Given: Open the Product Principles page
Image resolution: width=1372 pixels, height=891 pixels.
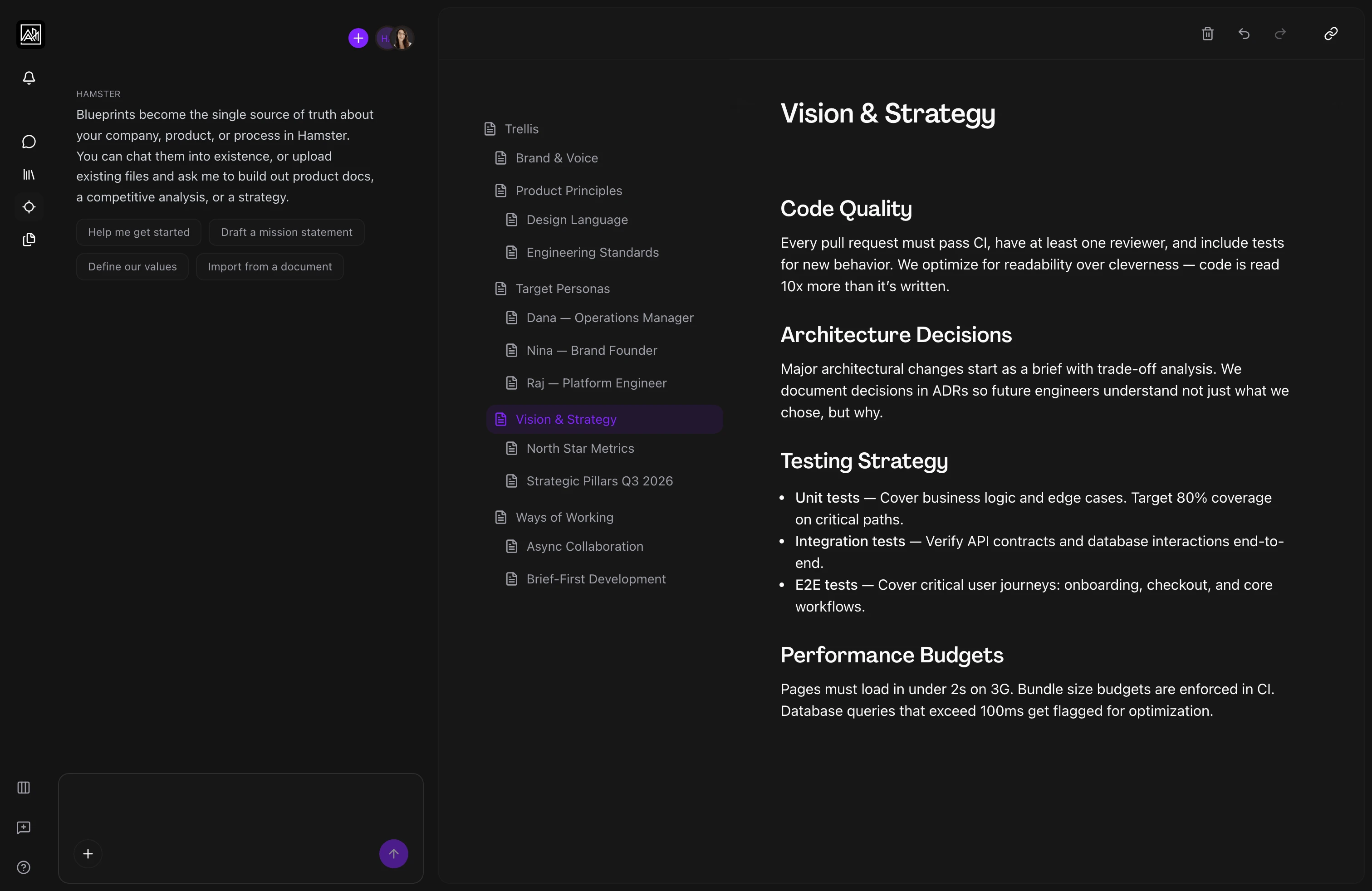Looking at the screenshot, I should [x=568, y=191].
